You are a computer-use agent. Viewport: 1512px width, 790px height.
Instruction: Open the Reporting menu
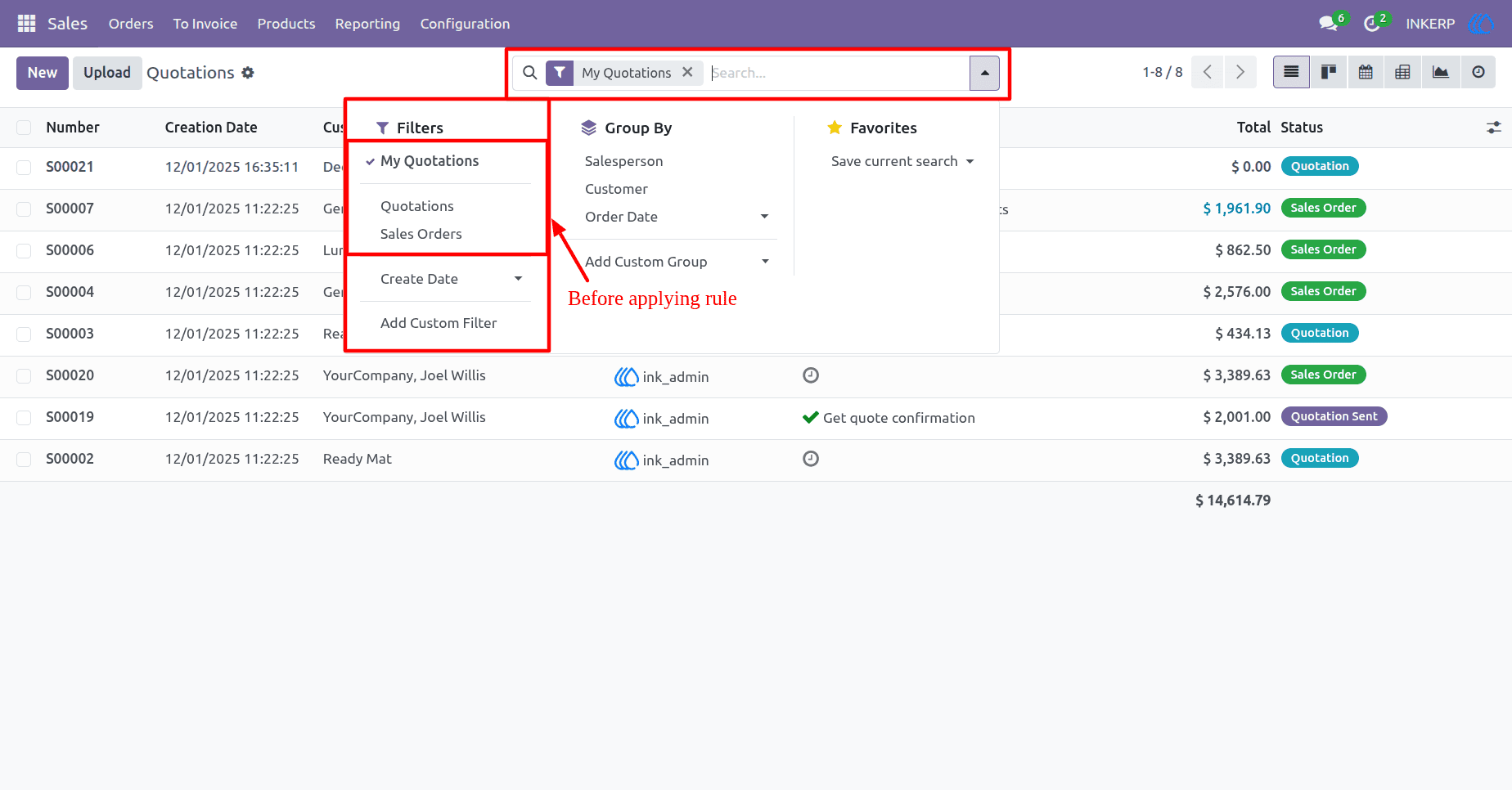click(367, 24)
